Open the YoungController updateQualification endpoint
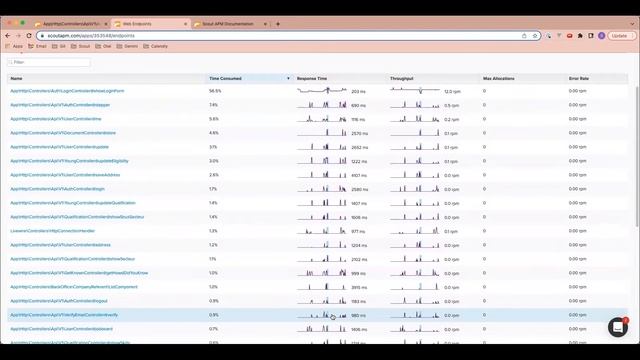 tap(73, 203)
